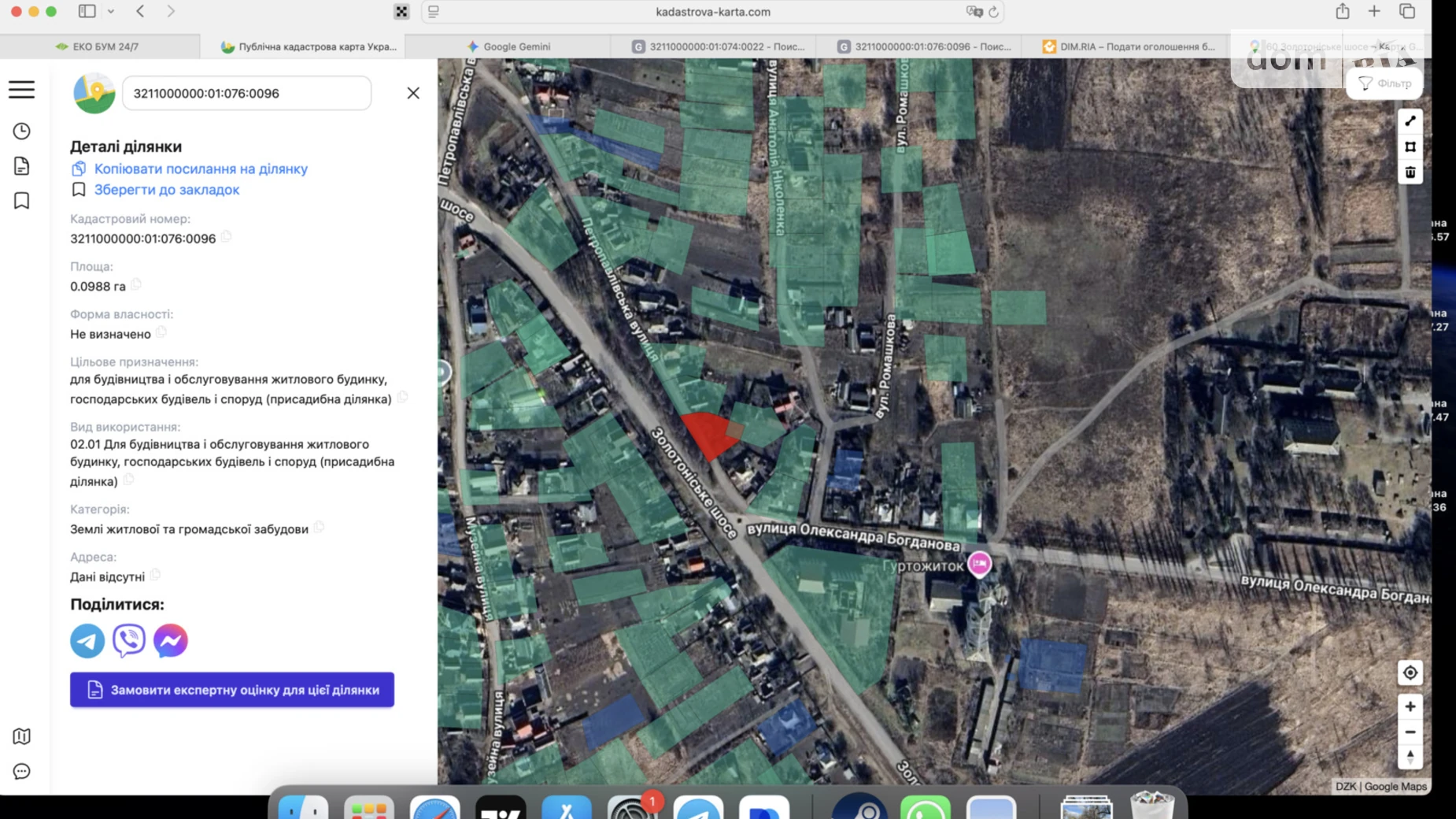Expand Safari sidebar dropdown arrow
Viewport: 1456px width, 819px height.
111,12
